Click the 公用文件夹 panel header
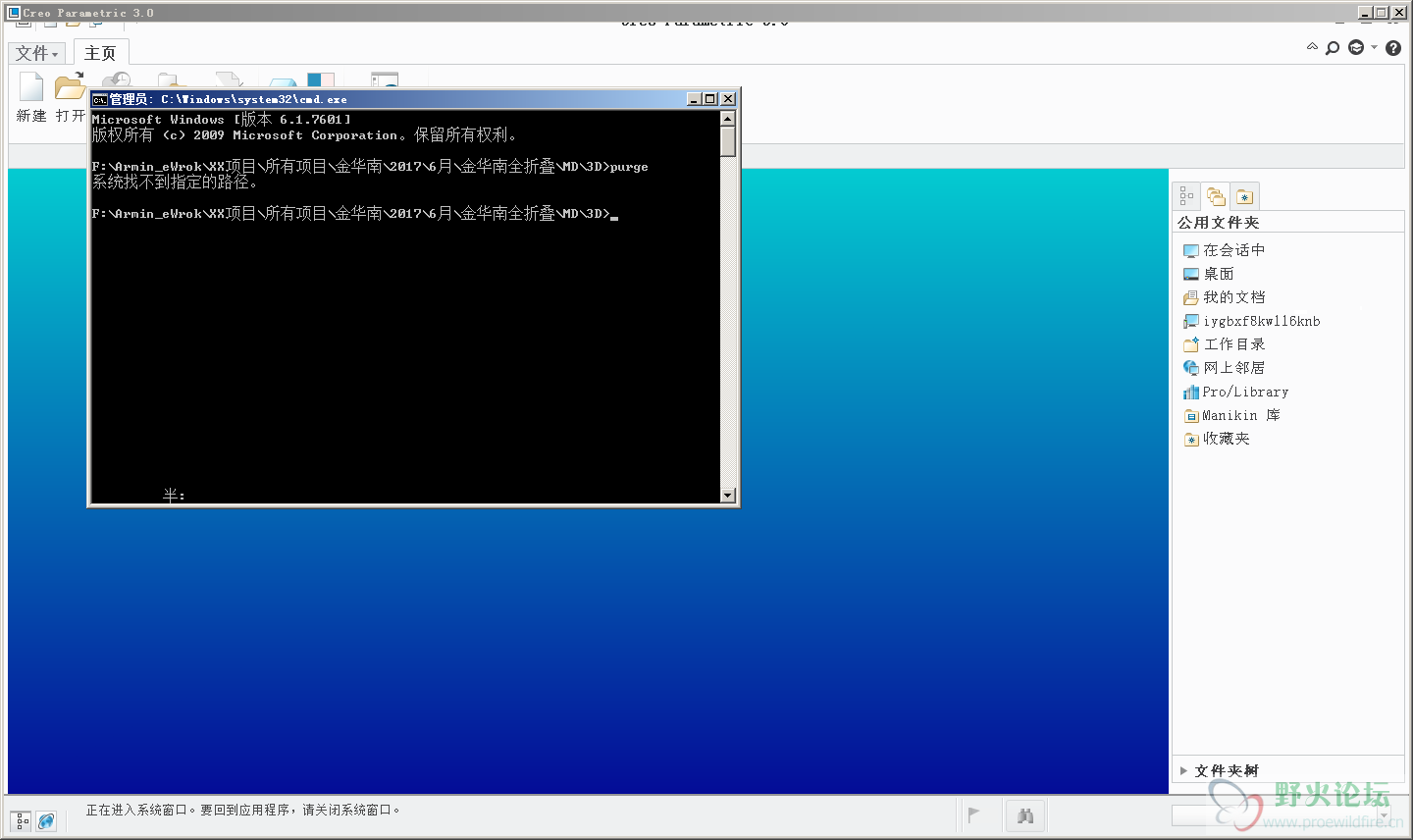 point(1219,223)
